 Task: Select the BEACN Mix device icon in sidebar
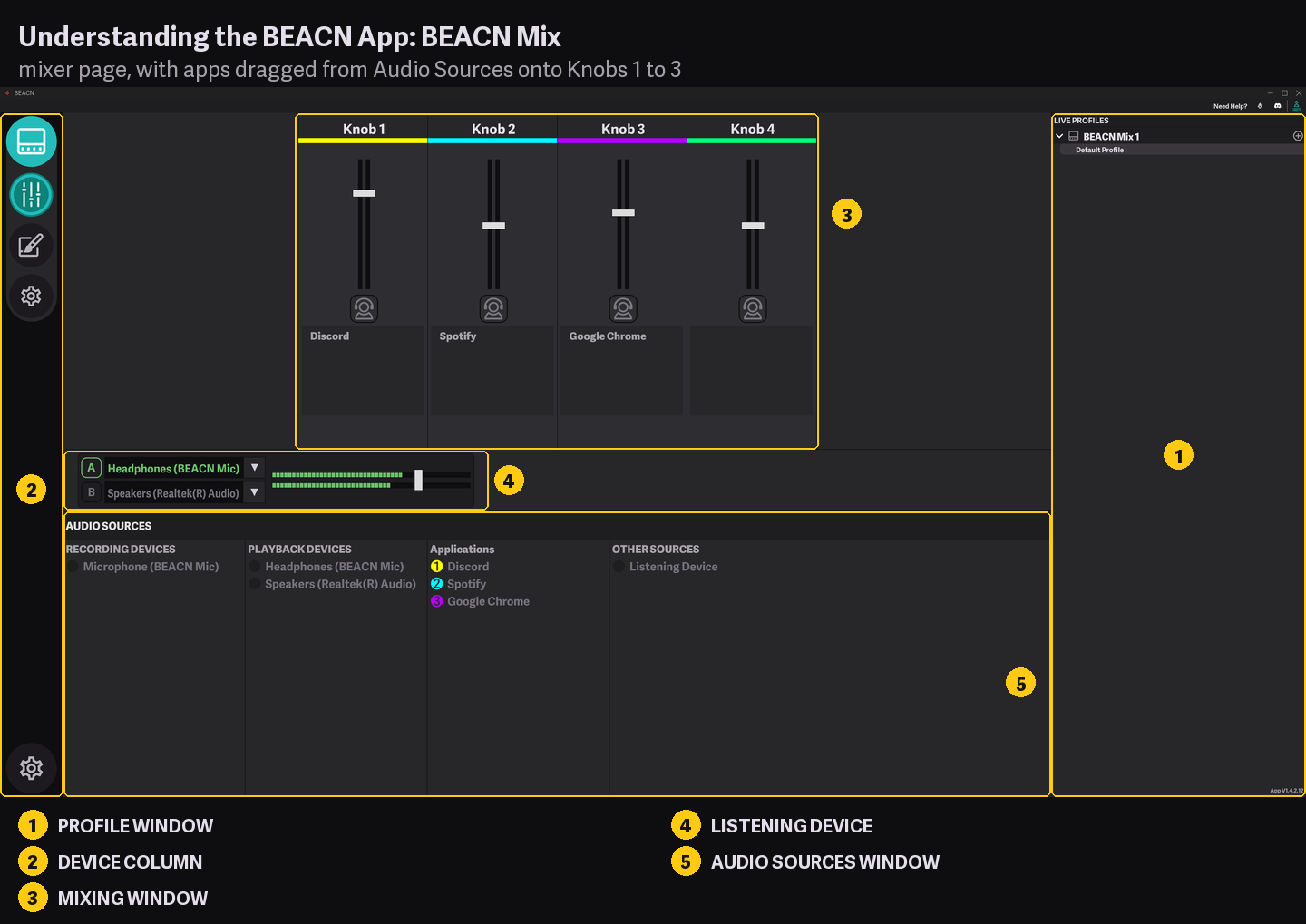coord(32,141)
